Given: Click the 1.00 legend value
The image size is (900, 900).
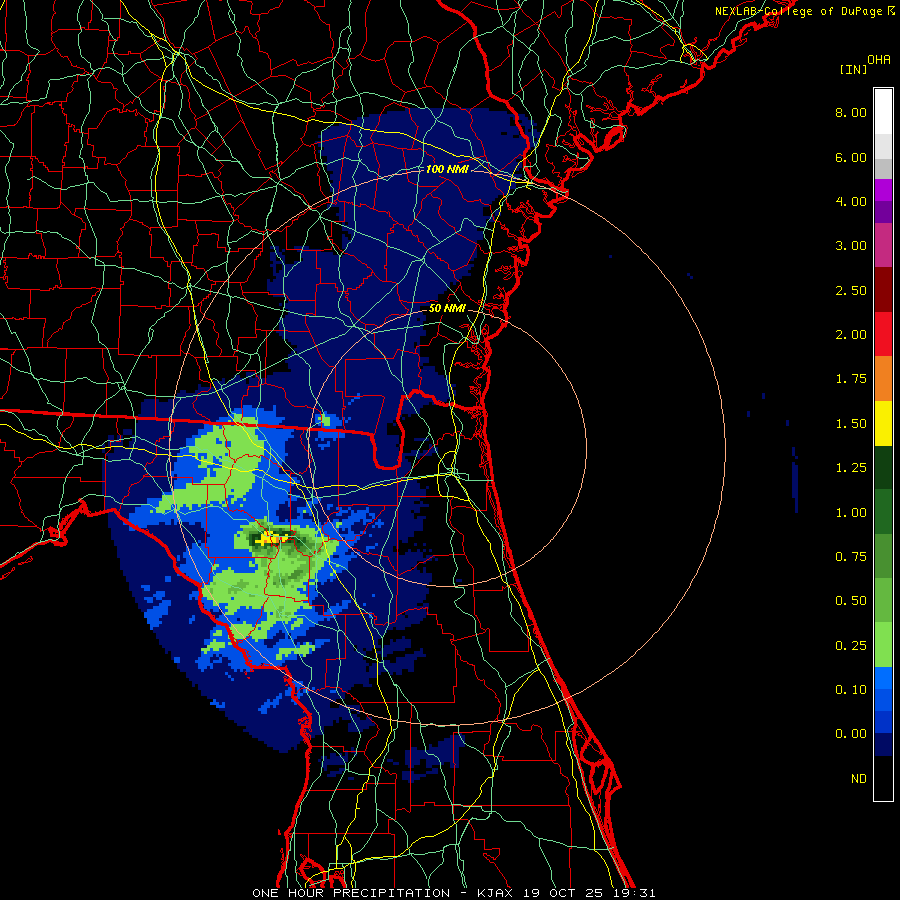Looking at the screenshot, I should pos(851,513).
